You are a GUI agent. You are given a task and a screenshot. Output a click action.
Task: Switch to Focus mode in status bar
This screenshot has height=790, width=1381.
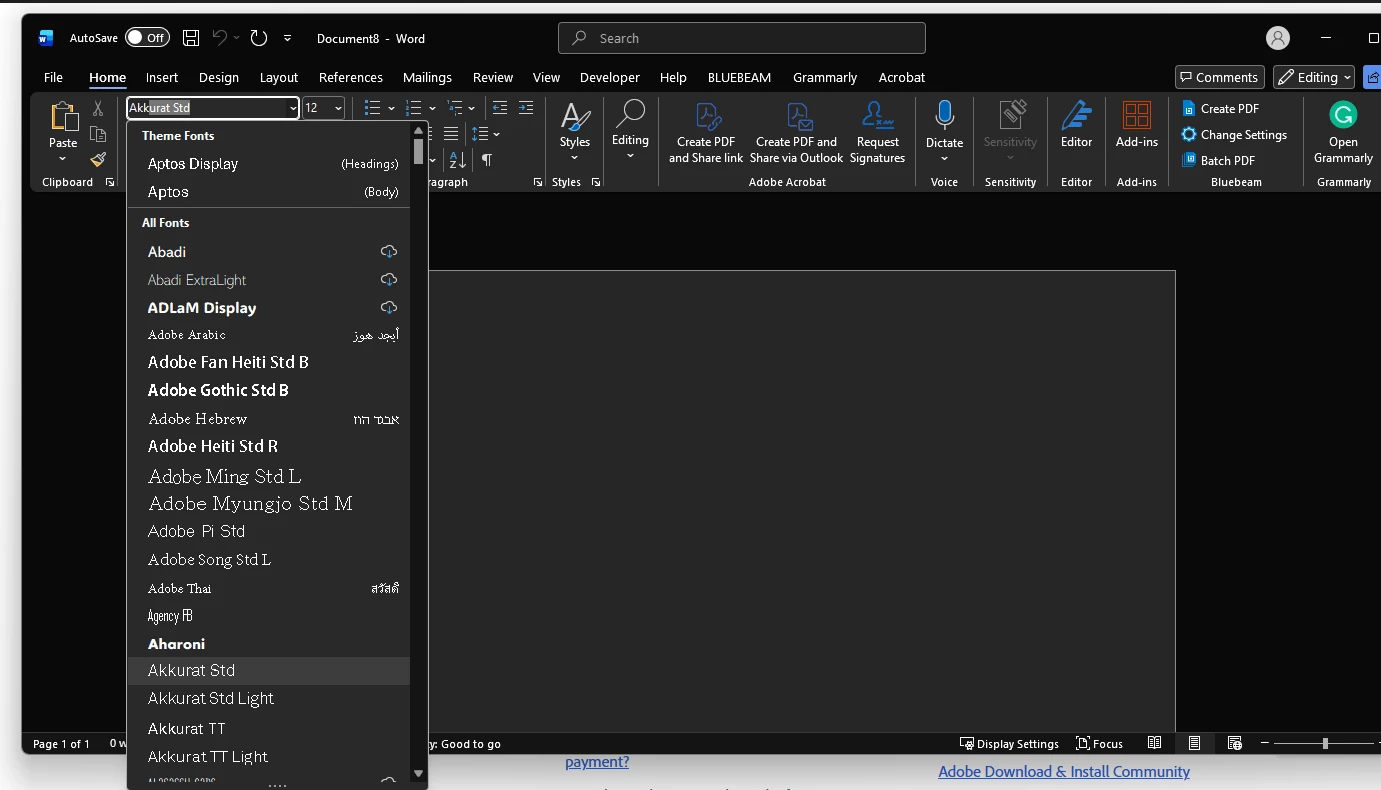[1099, 743]
